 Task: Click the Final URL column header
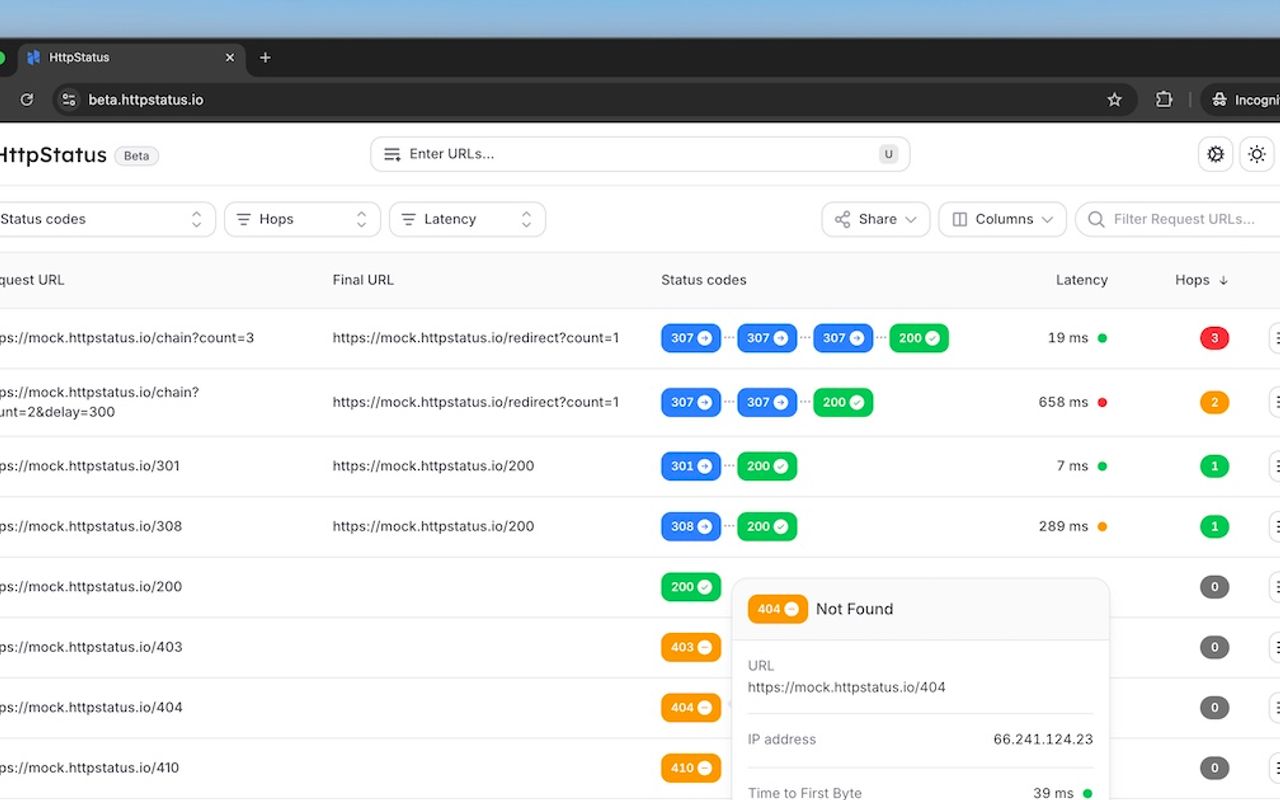coord(363,280)
